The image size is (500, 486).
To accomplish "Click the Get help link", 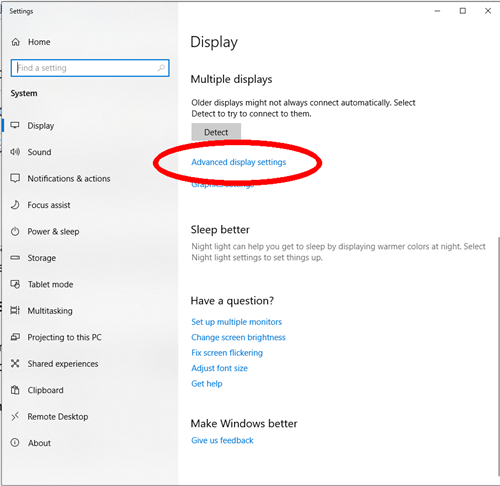I will [x=207, y=384].
